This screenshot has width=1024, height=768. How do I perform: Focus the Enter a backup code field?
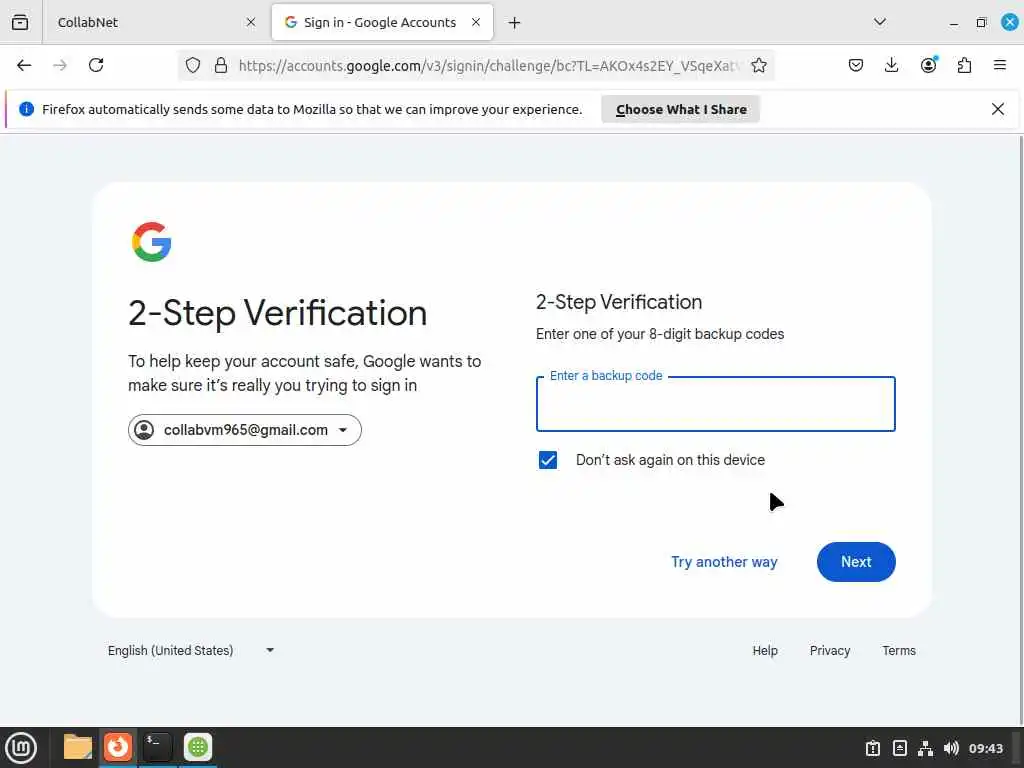716,404
